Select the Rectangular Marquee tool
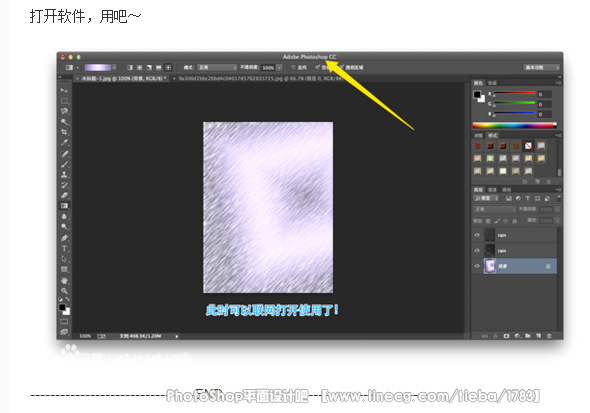Image resolution: width=590 pixels, height=413 pixels. tap(64, 101)
